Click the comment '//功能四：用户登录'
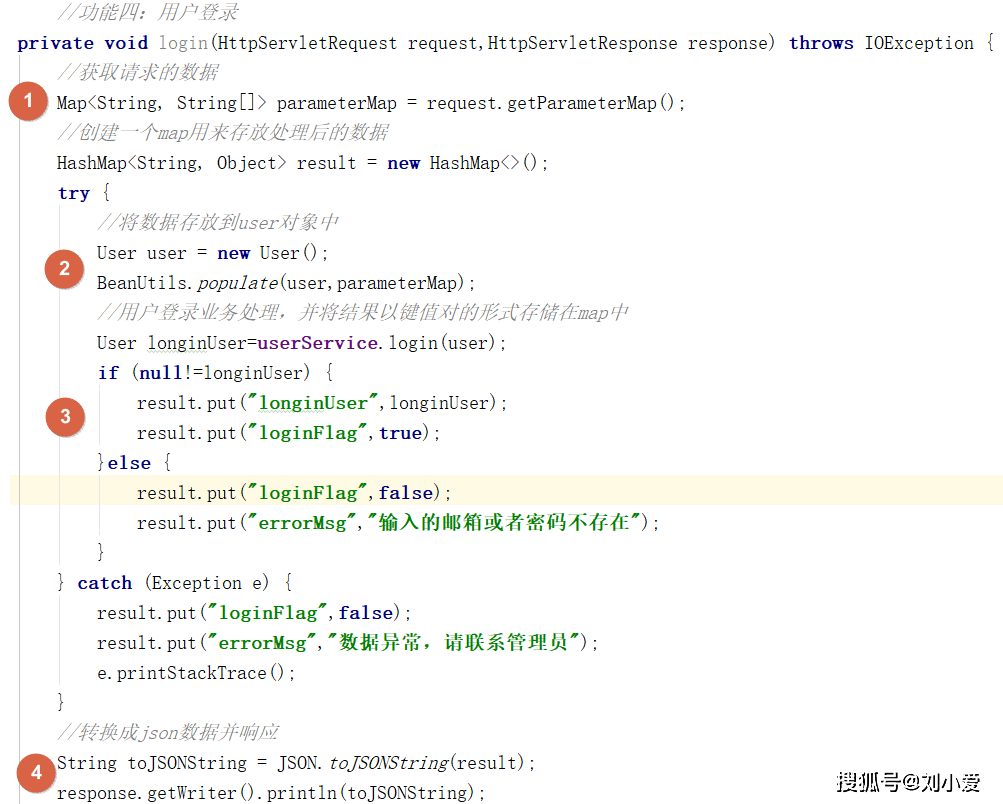 point(148,12)
